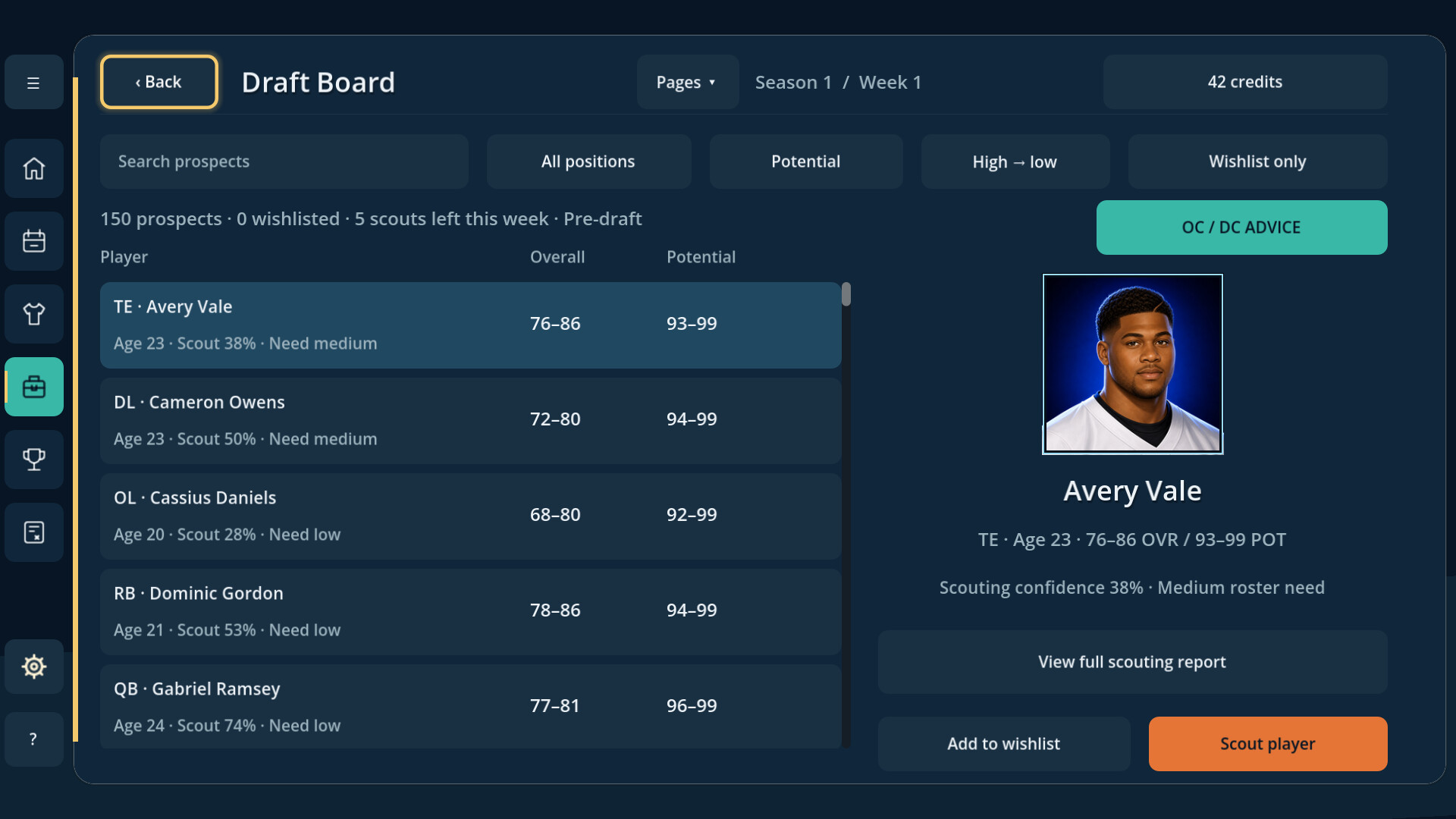Toggle High to low sort order
The width and height of the screenshot is (1456, 819).
[x=1015, y=162]
